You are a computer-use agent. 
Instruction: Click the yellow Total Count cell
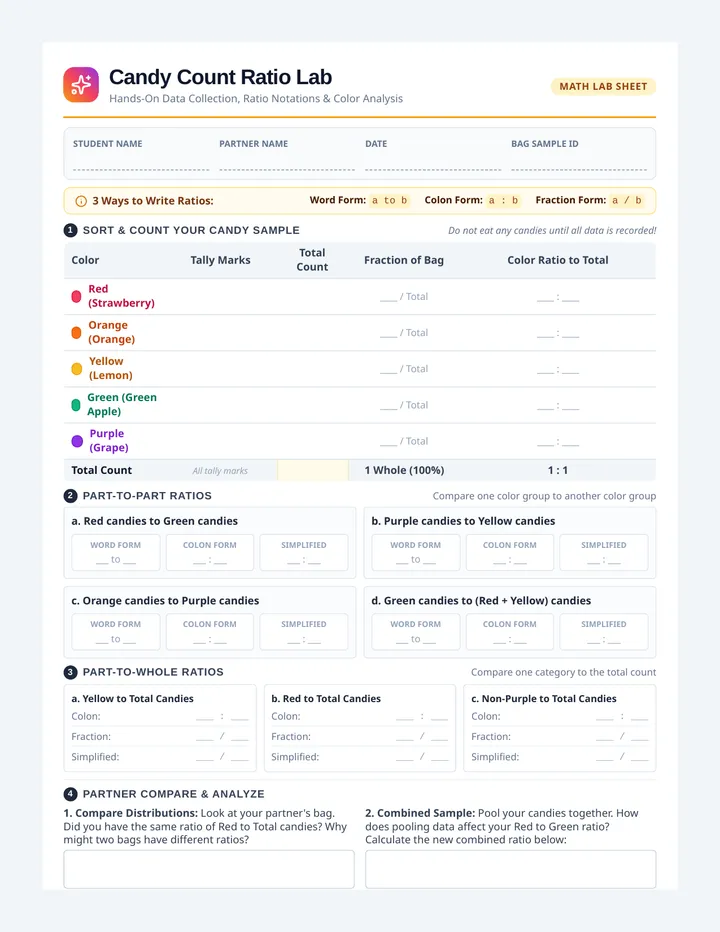[313, 470]
